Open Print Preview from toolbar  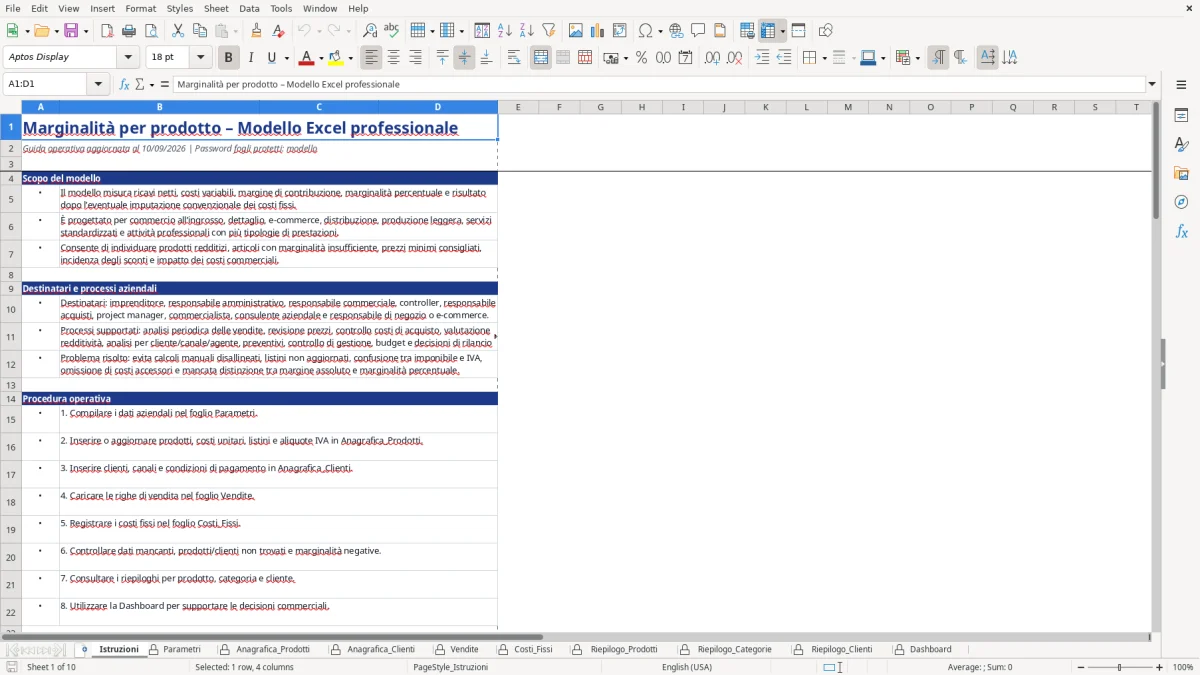(x=151, y=31)
